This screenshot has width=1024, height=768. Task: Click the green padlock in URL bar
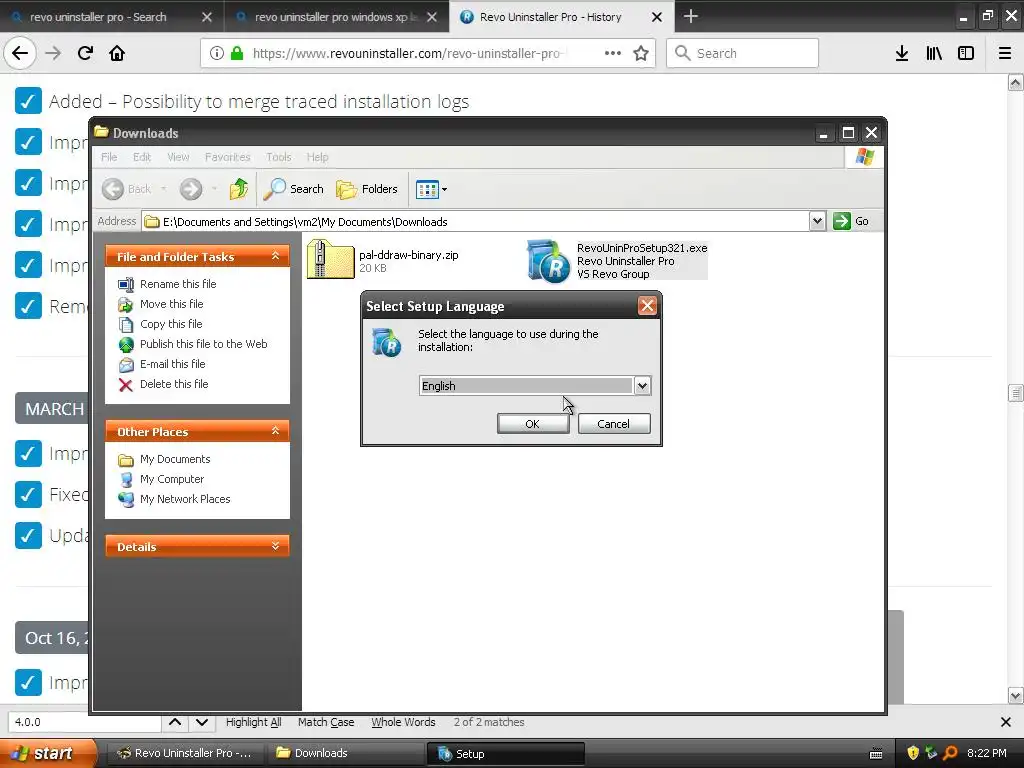237,53
